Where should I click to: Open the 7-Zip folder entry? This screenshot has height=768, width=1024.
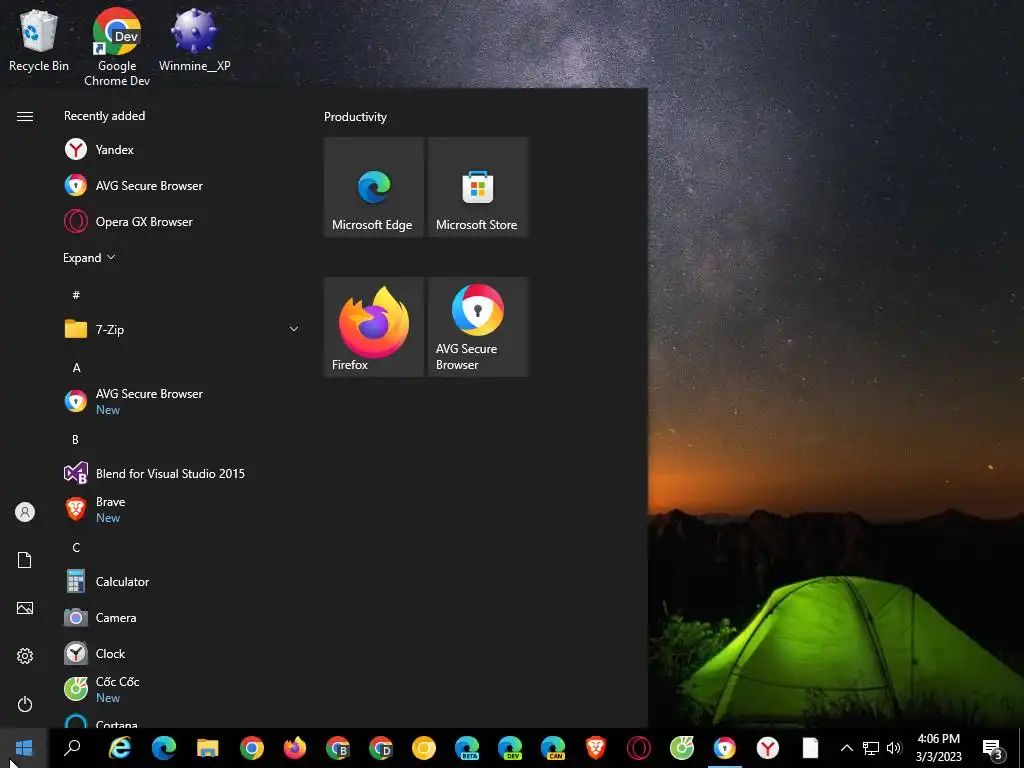(181, 329)
